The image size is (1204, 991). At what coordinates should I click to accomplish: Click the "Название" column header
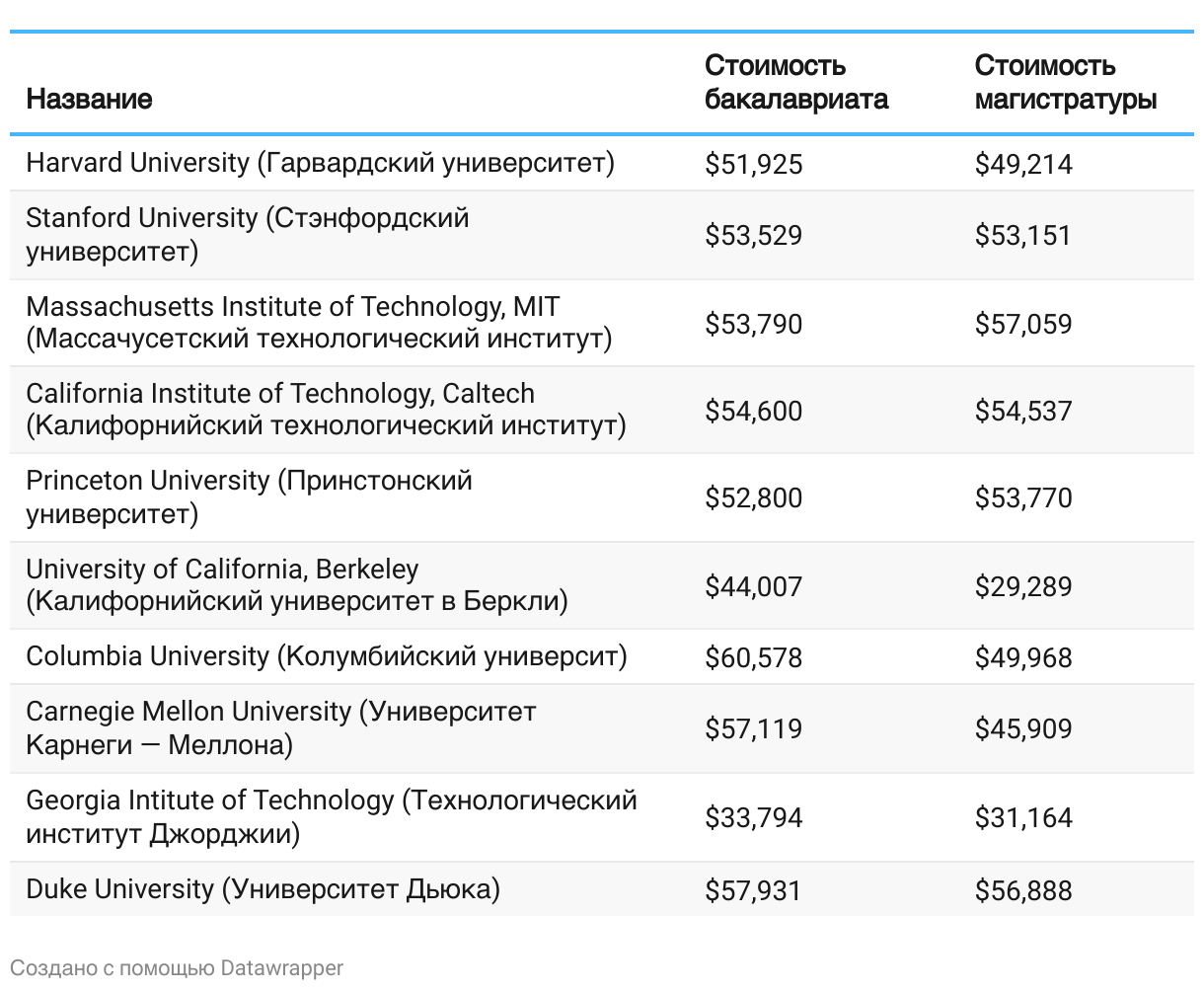pyautogui.click(x=89, y=99)
